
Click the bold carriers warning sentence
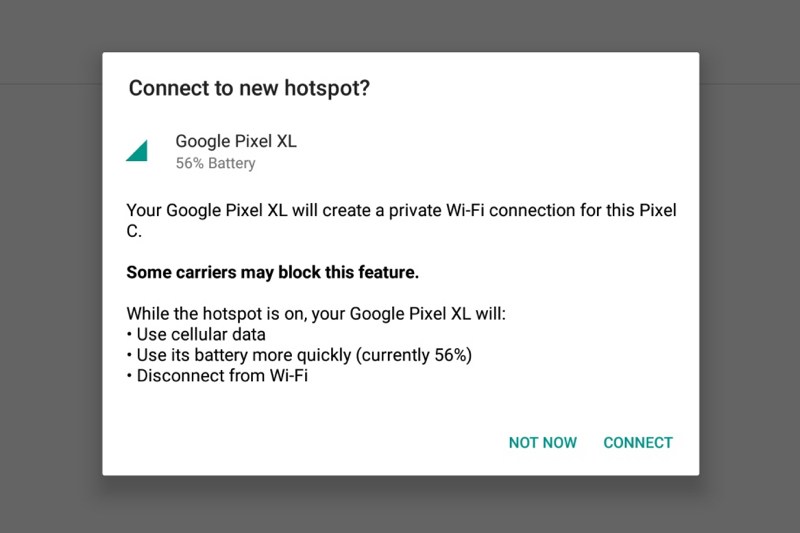point(272,272)
